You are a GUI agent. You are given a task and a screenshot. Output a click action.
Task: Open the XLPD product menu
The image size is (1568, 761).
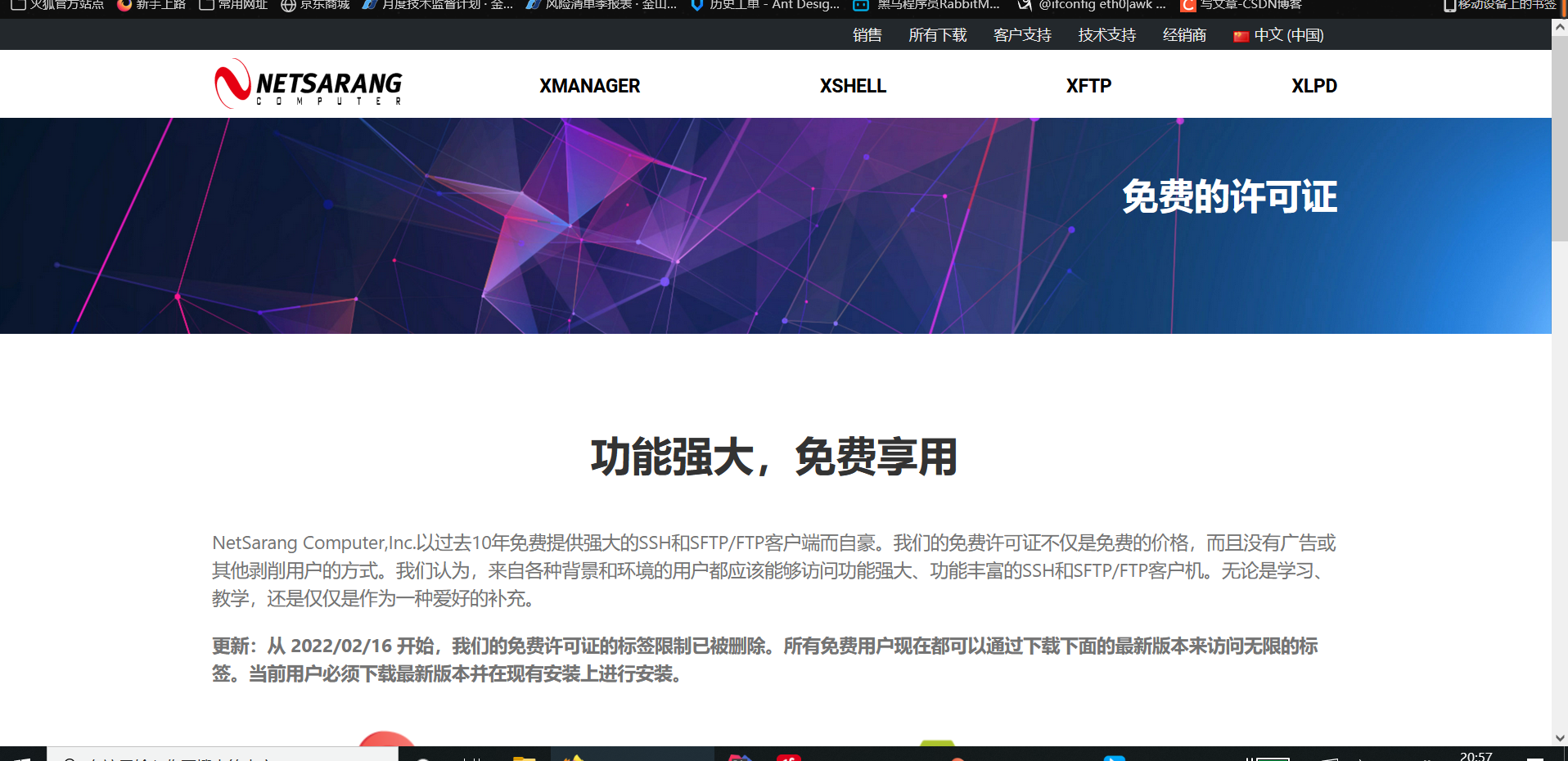coord(1314,86)
